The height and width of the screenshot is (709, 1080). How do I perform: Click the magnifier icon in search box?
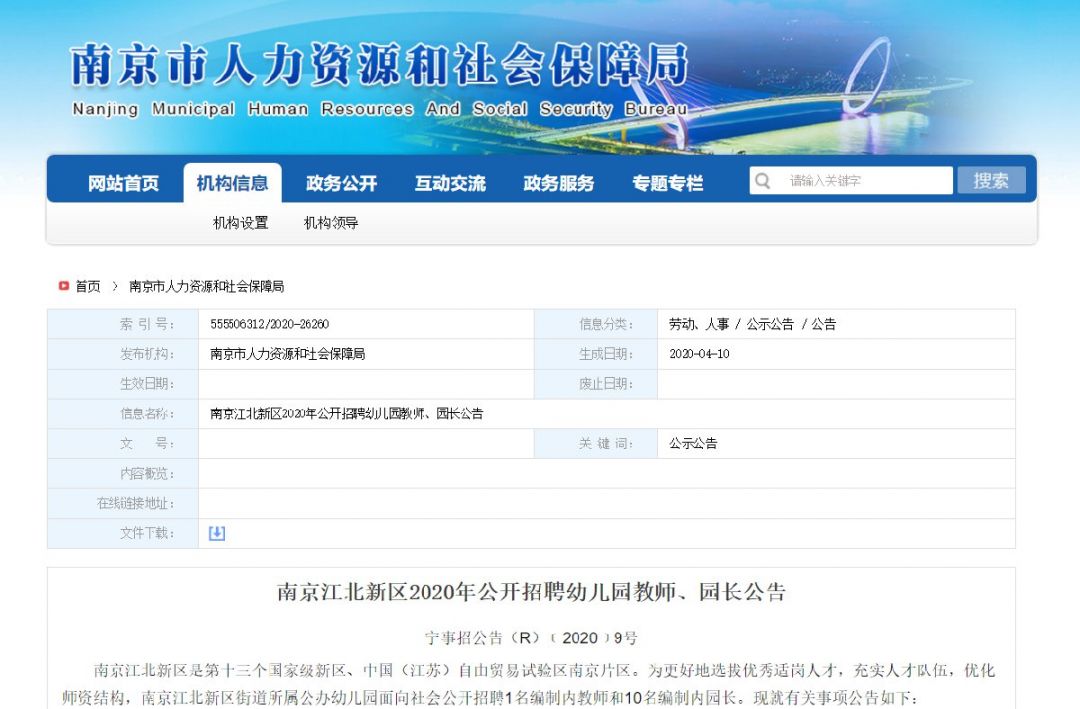pyautogui.click(x=762, y=181)
